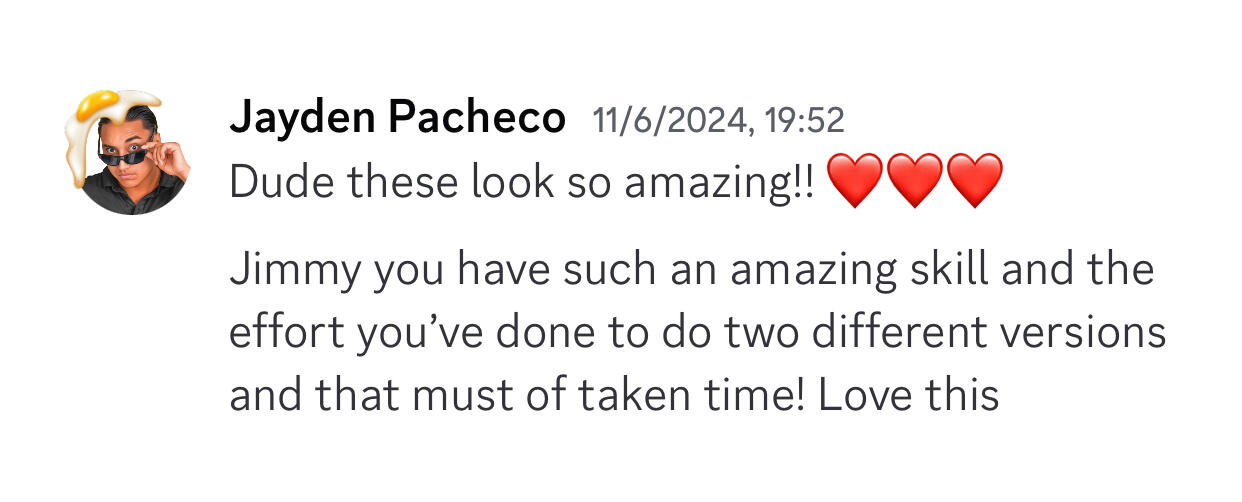Click the word 'Dude' in the message
The height and width of the screenshot is (502, 1242).
tap(272, 181)
